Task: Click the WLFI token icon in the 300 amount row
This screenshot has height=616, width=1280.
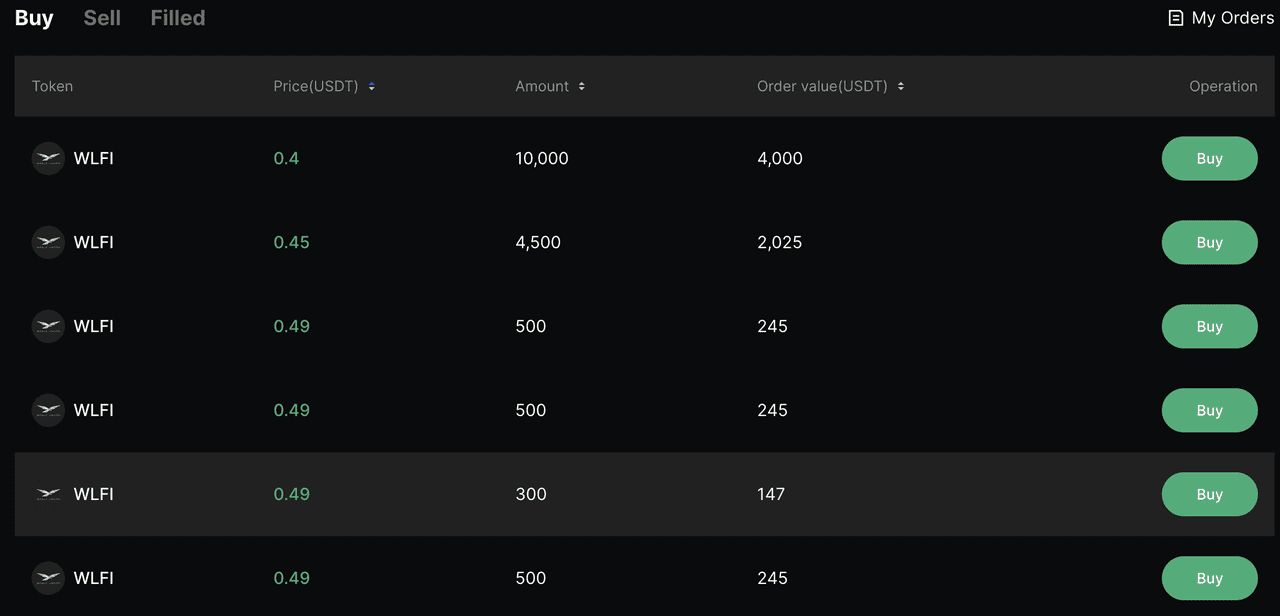Action: (48, 494)
